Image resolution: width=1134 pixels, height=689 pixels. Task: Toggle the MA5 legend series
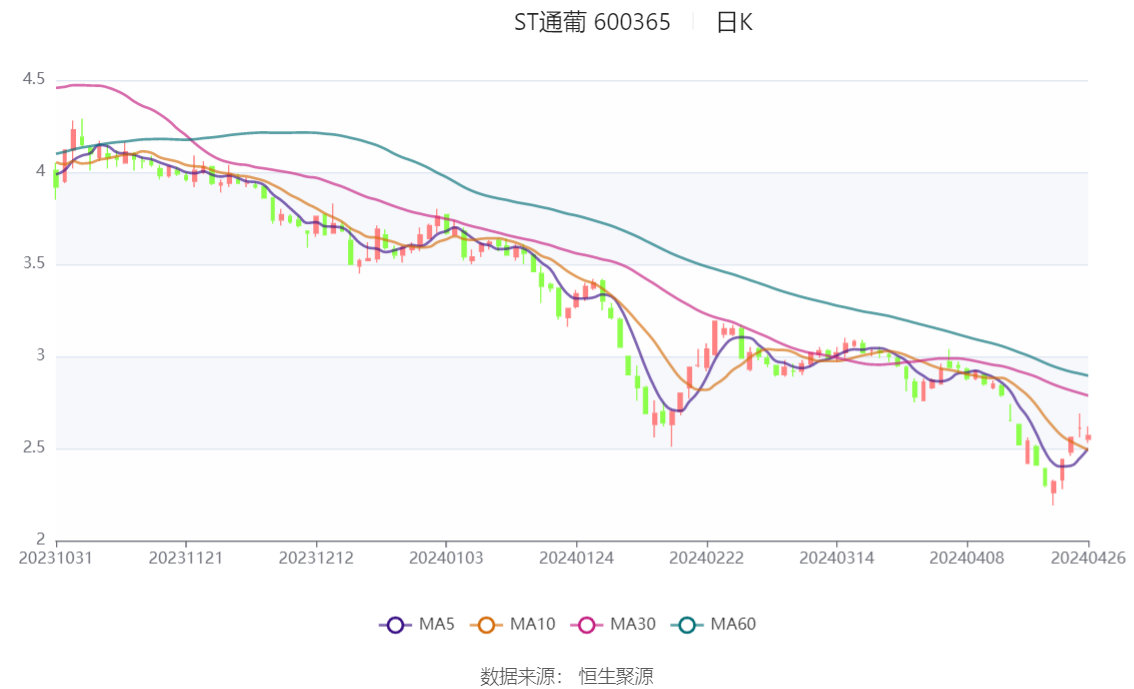pyautogui.click(x=417, y=624)
